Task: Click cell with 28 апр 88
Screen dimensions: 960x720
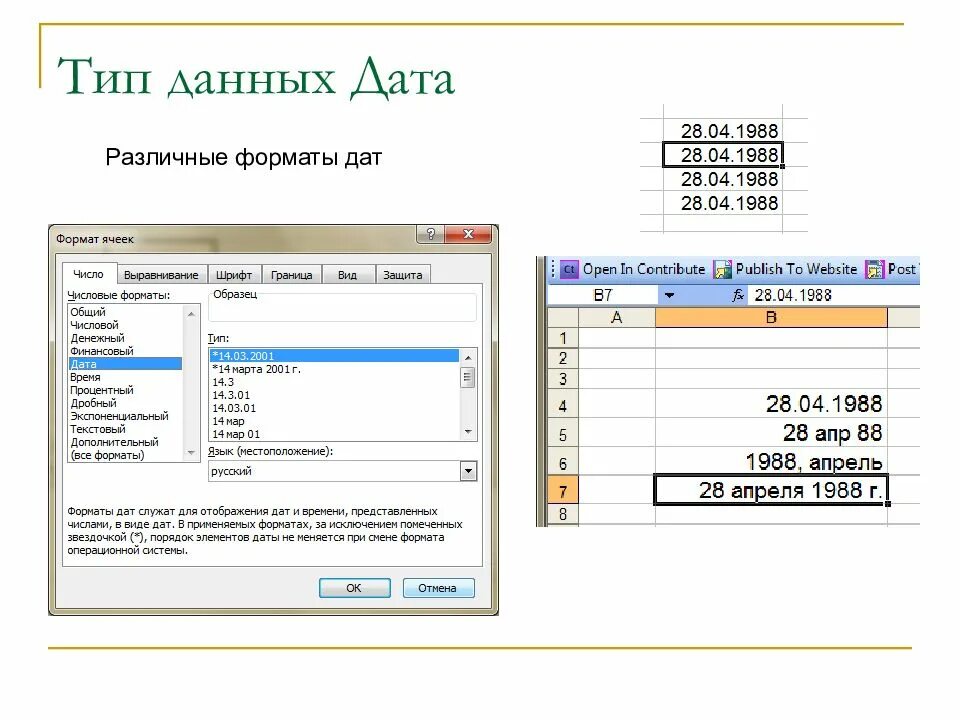Action: [771, 433]
